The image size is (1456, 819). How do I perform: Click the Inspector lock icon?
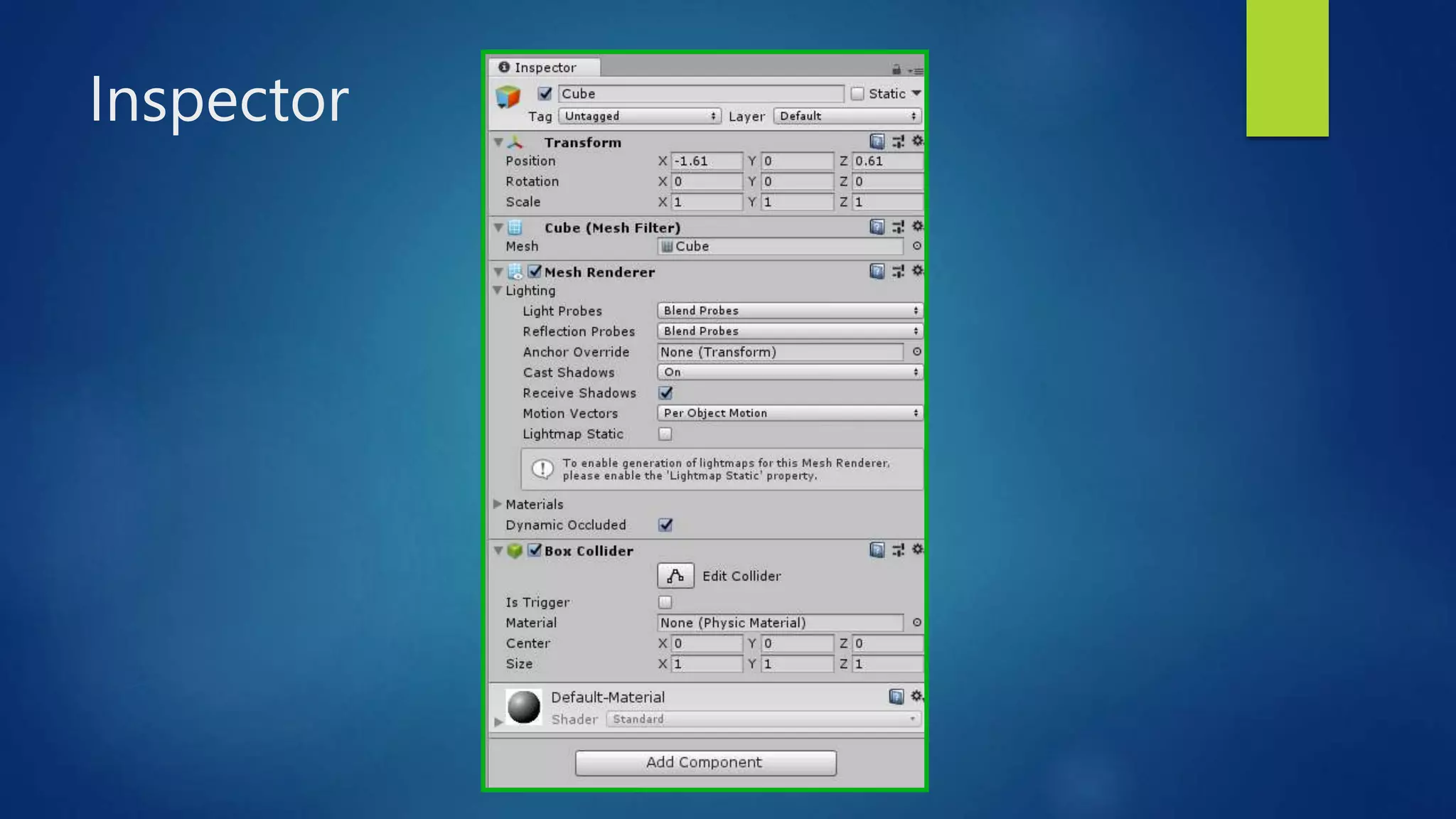click(896, 70)
